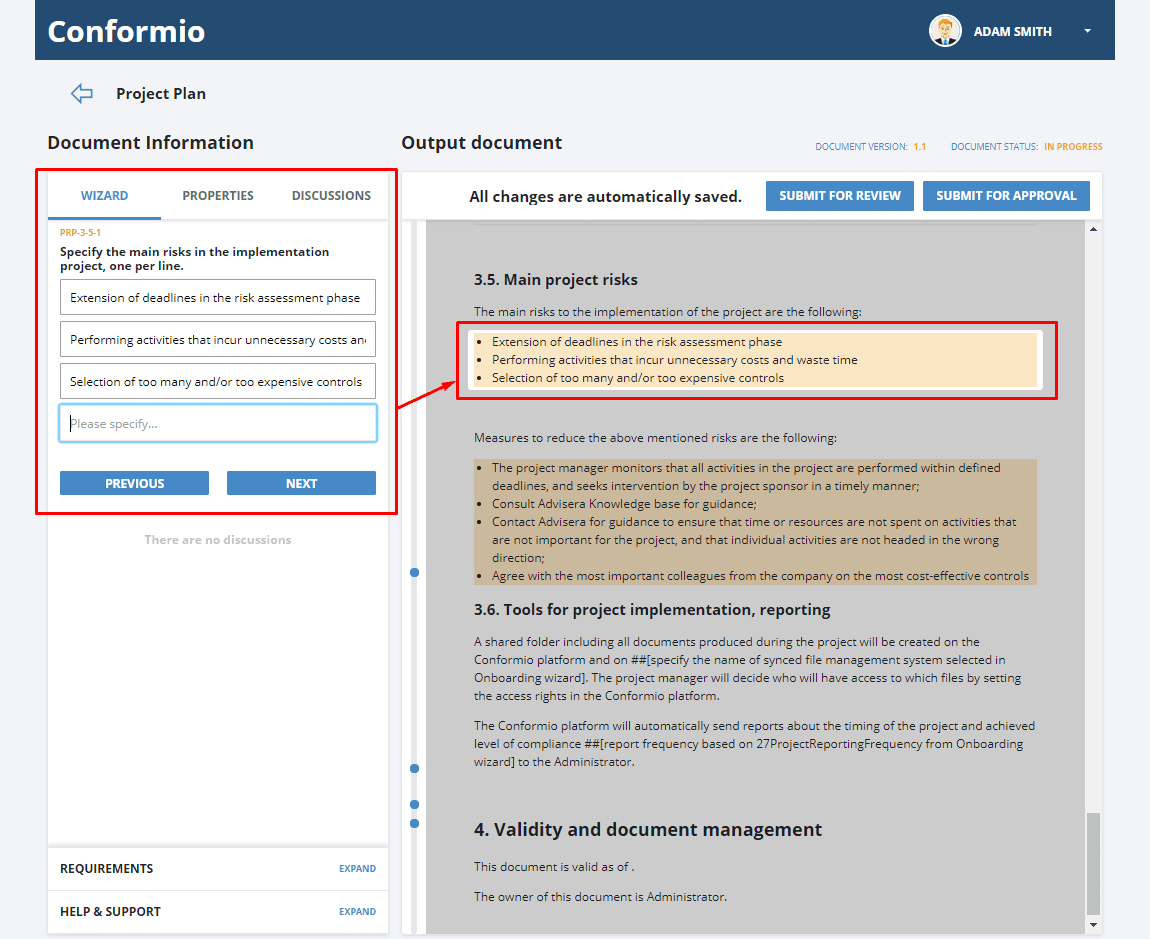This screenshot has width=1150, height=939.
Task: Click the 'ADAM SMITH' user name
Action: click(1012, 32)
